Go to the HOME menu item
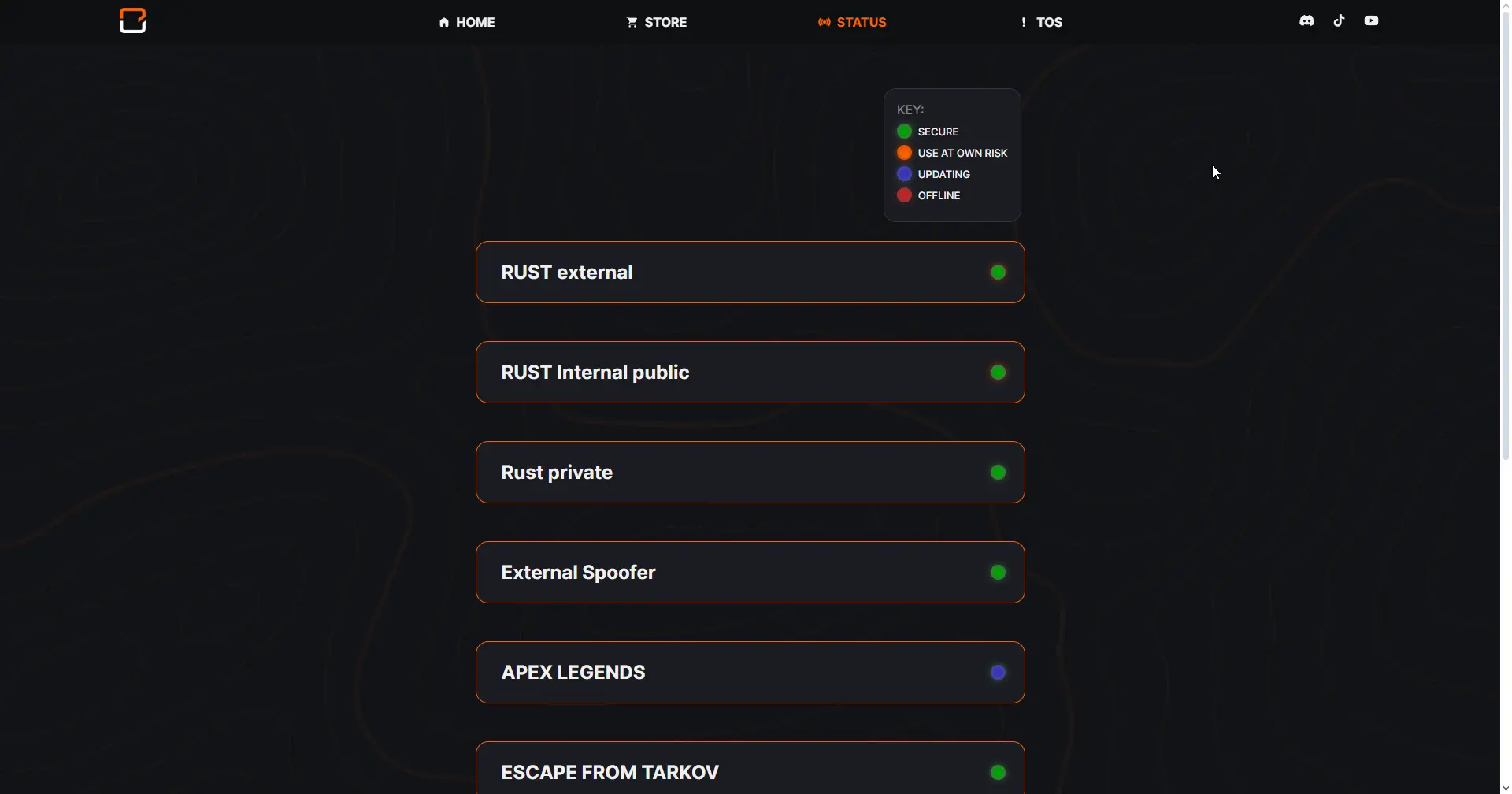 [x=467, y=22]
